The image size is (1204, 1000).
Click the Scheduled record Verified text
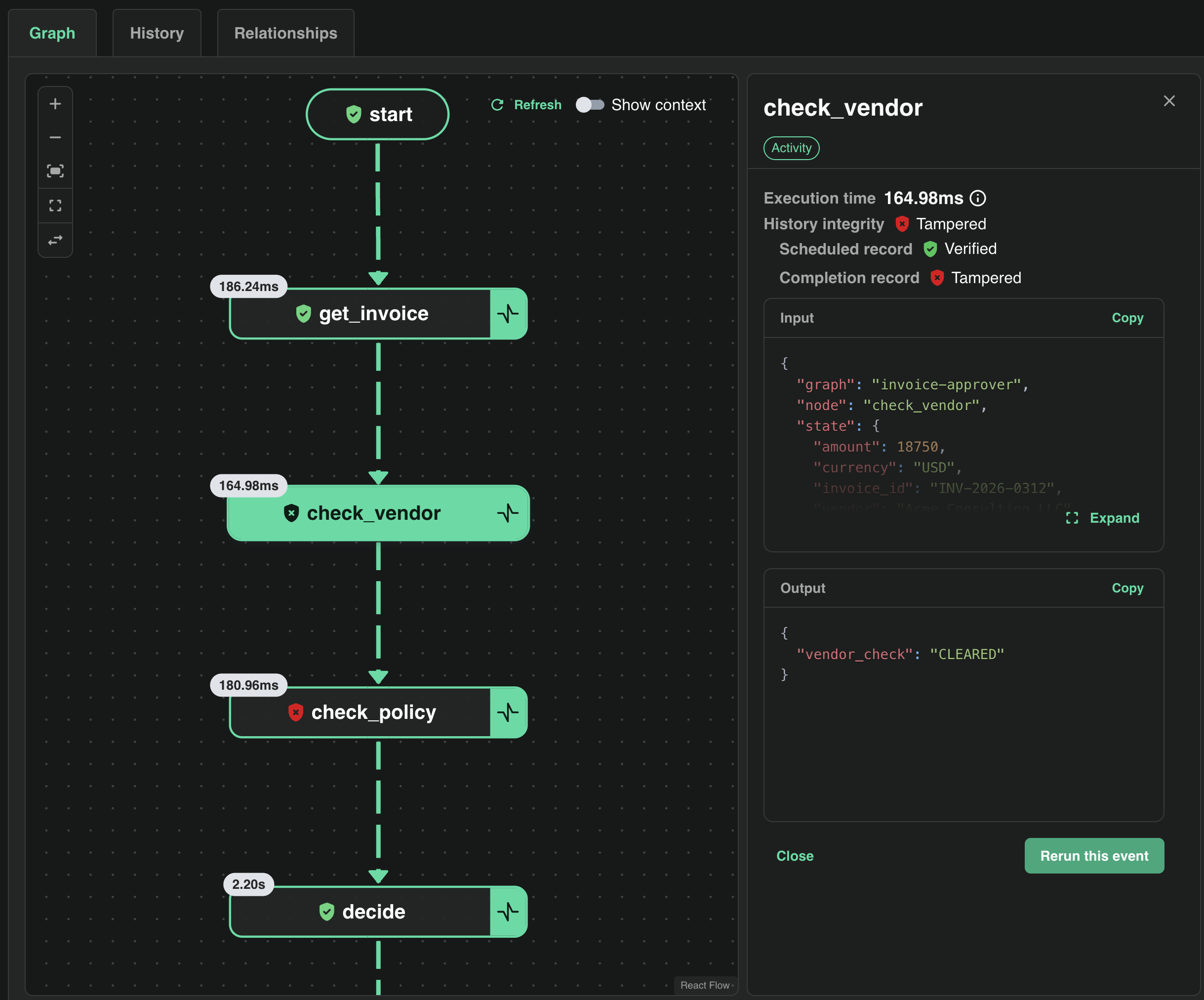[x=970, y=249]
